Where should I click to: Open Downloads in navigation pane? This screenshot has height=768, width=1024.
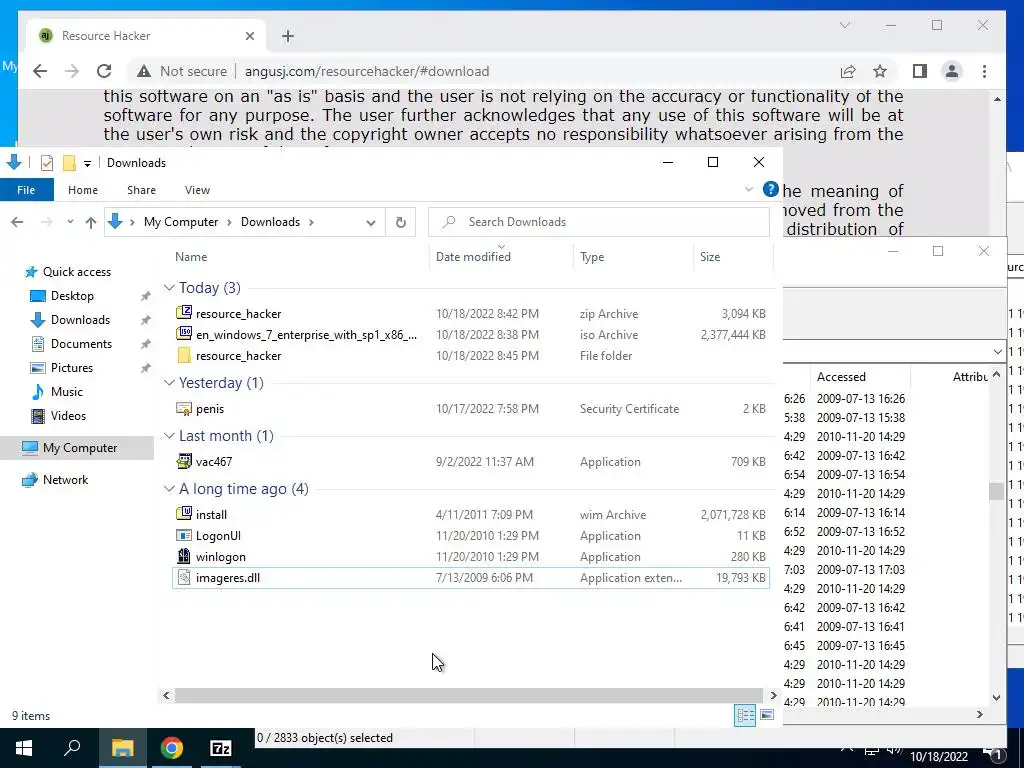(x=71, y=320)
